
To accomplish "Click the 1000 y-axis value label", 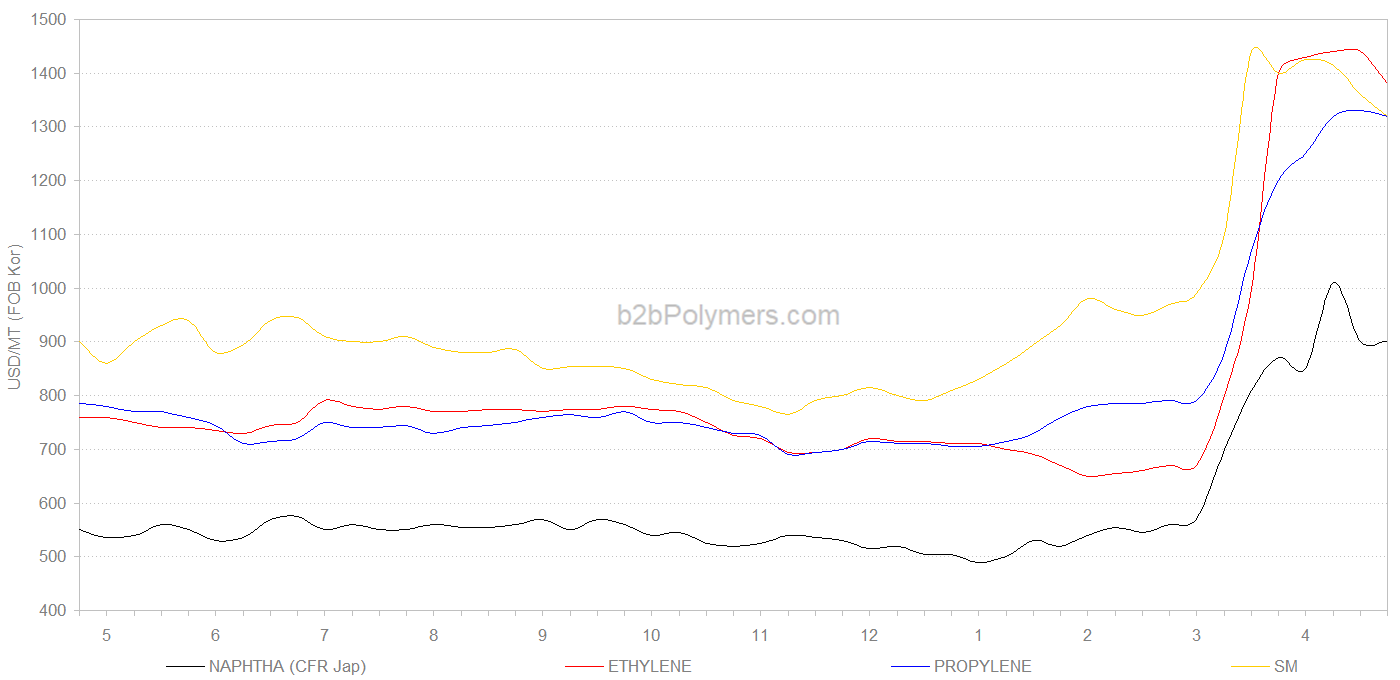I will 49,288.
